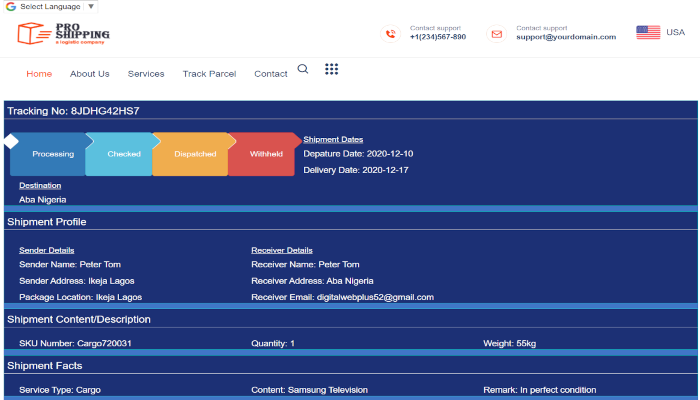Viewport: 700px width, 400px height.
Task: Click the phone support icon
Action: tap(391, 33)
